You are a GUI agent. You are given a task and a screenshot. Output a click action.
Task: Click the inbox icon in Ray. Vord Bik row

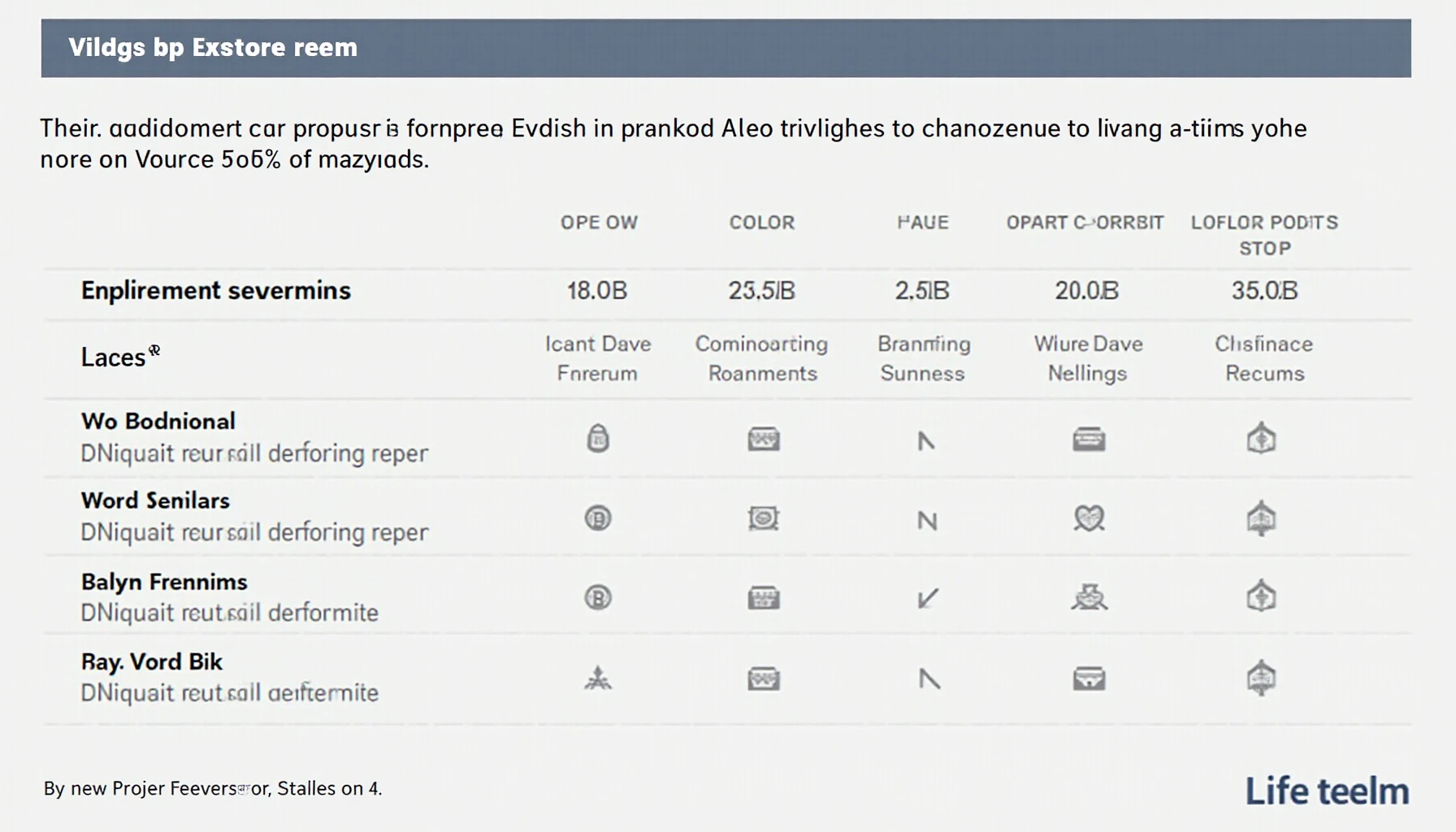[1089, 678]
